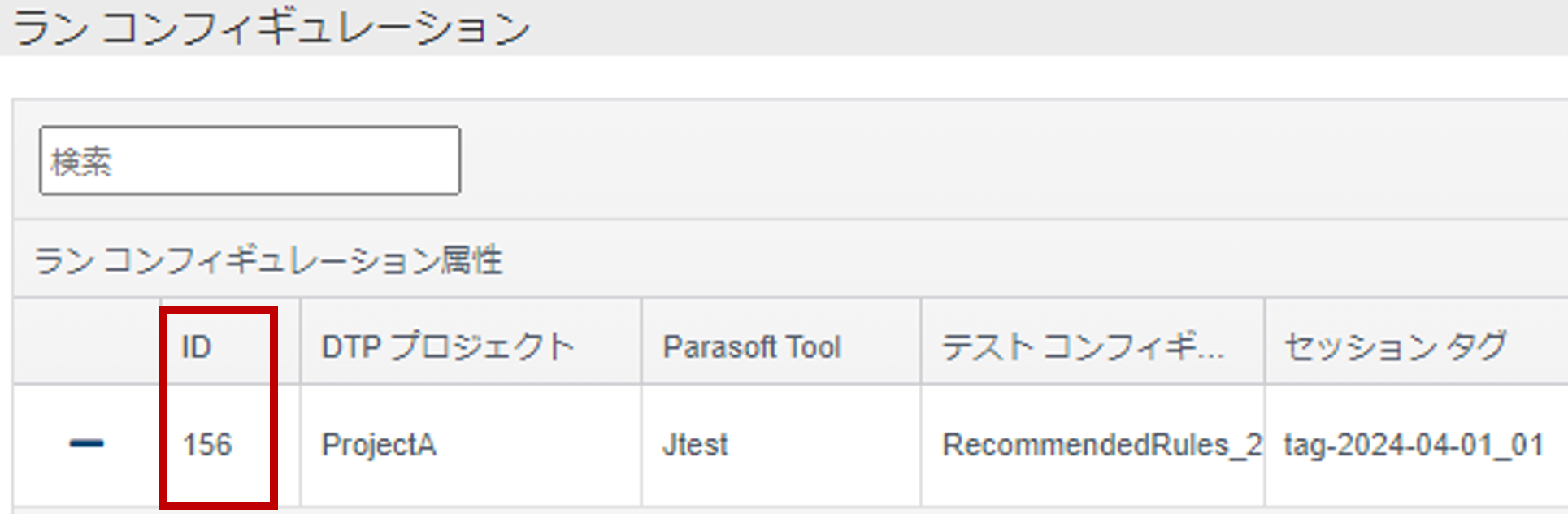Sort by the DTP プロジェクト column header

tap(448, 347)
